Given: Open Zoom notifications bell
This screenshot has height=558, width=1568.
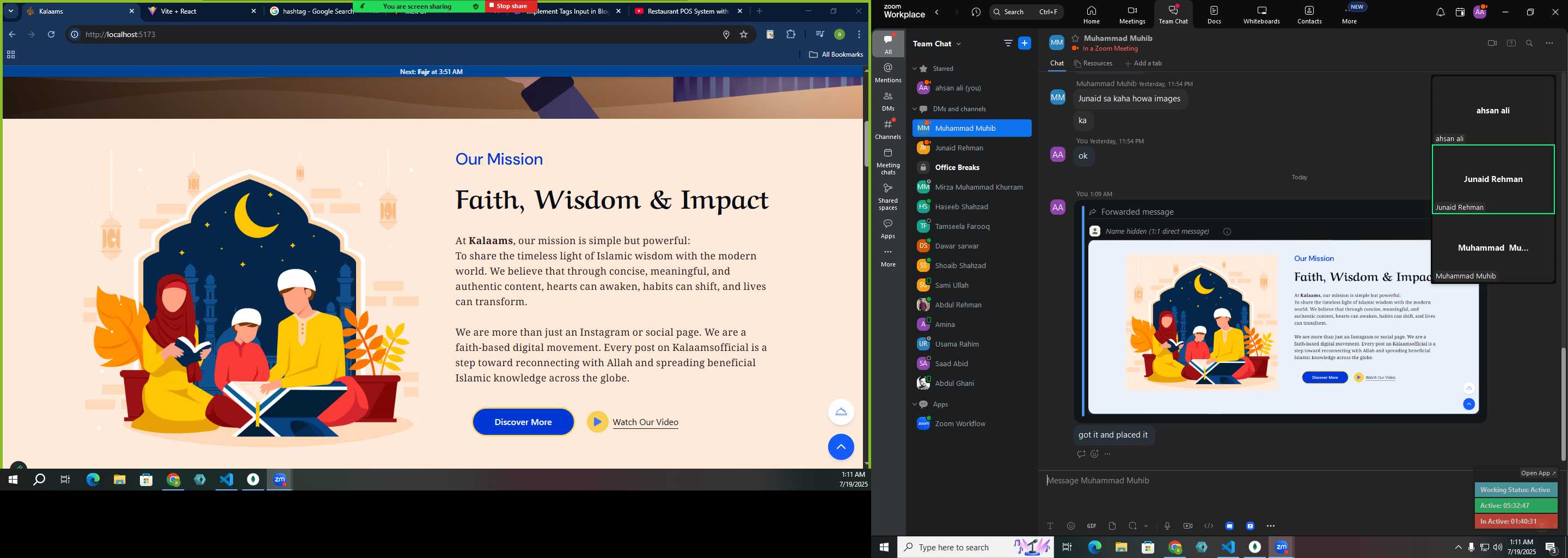Looking at the screenshot, I should tap(1440, 12).
